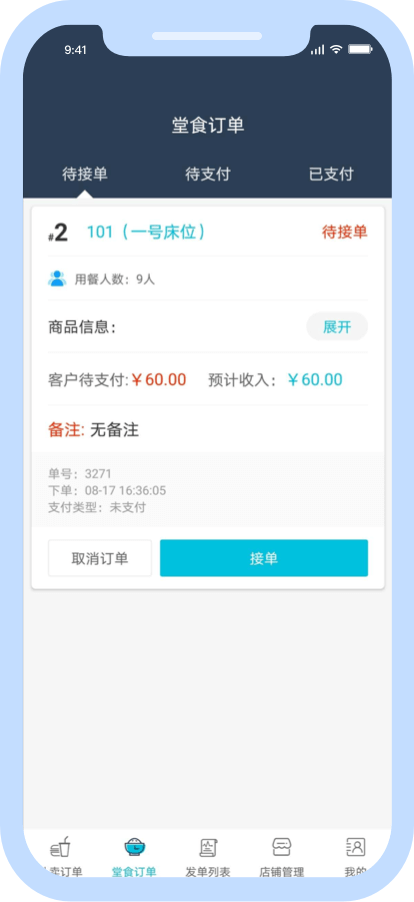Tap the diners people icon
This screenshot has height=902, width=414.
57,279
